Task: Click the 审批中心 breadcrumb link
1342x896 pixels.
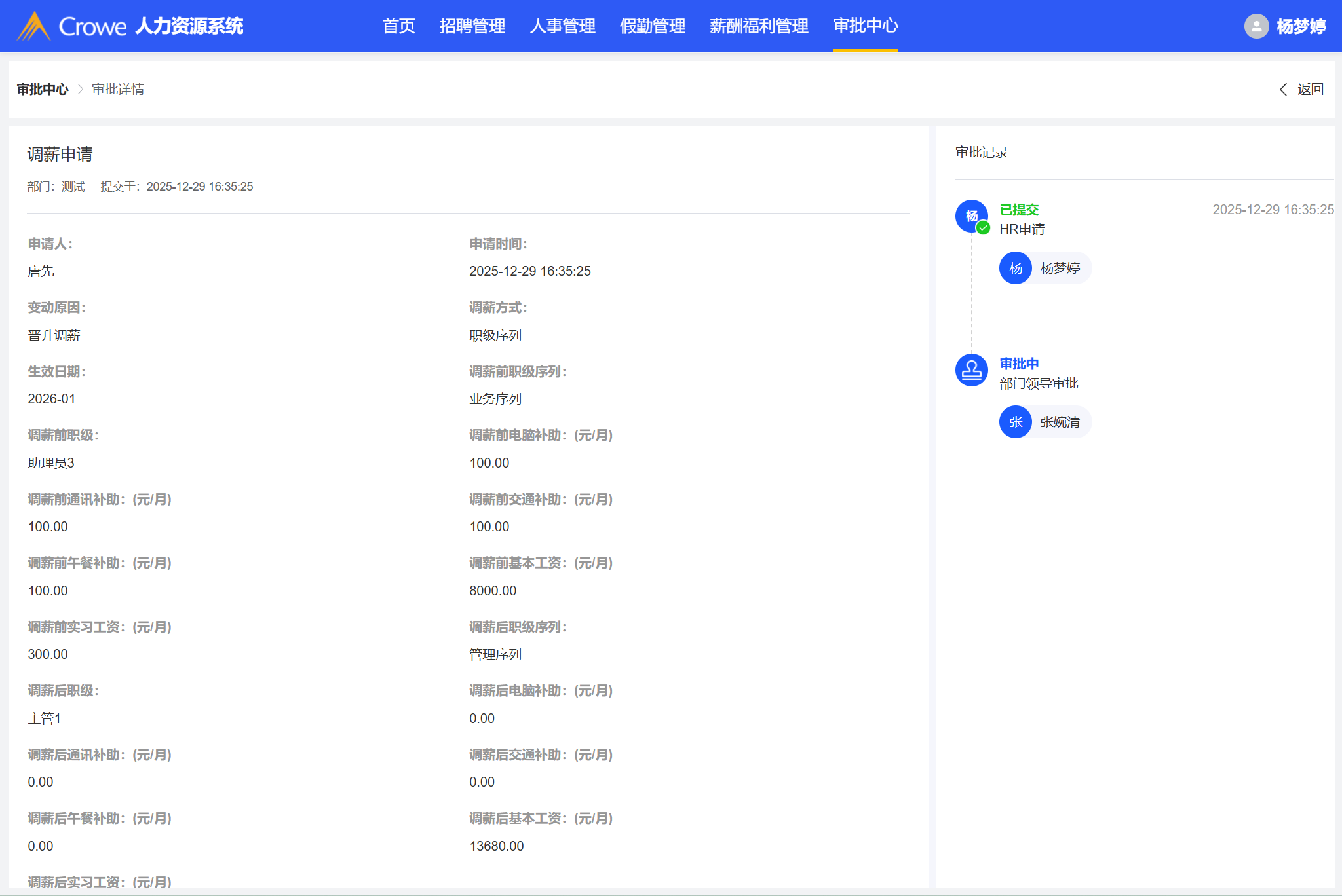Action: (x=43, y=90)
